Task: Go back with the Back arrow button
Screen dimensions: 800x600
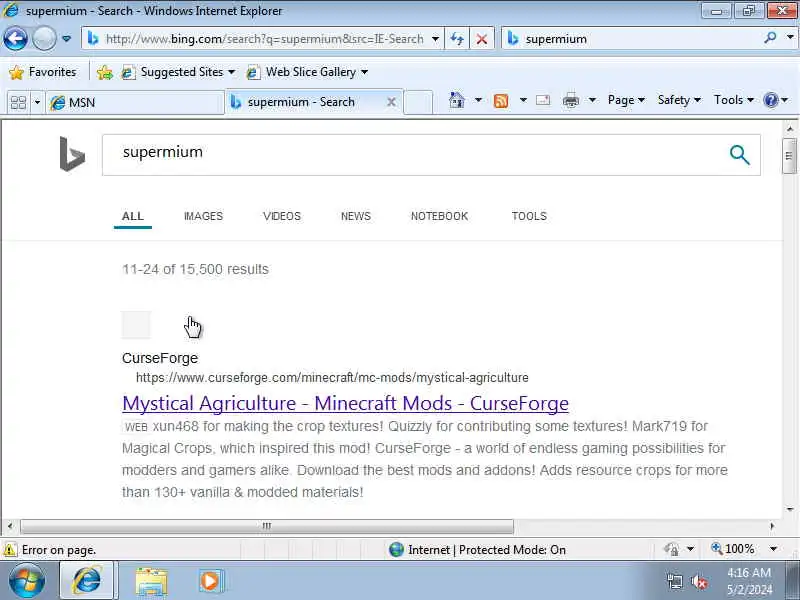Action: tap(15, 39)
